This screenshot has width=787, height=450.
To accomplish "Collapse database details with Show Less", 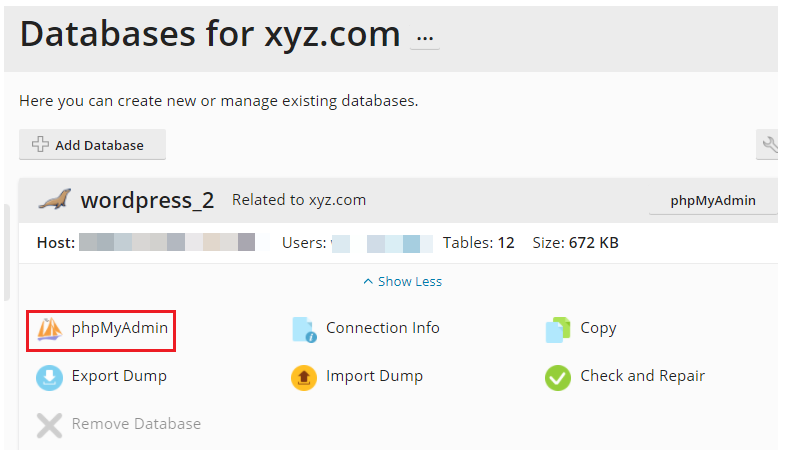I will 402,282.
